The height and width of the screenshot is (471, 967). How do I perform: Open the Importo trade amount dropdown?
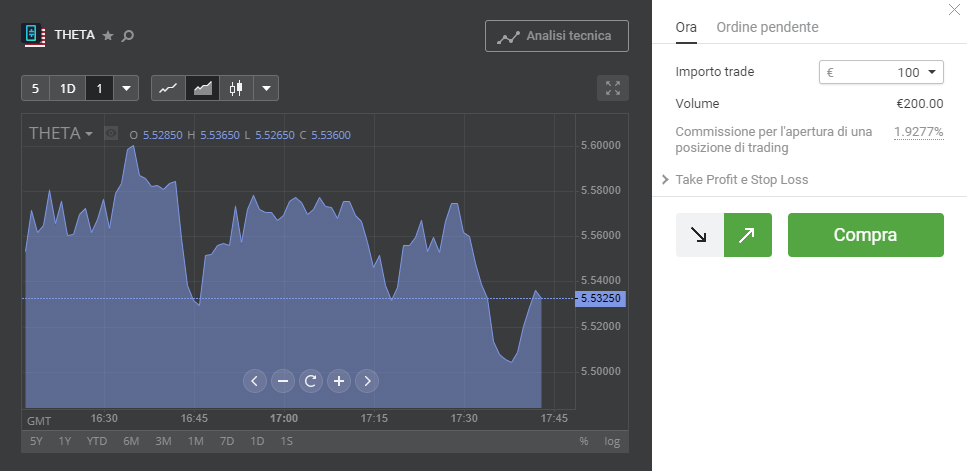pyautogui.click(x=931, y=72)
